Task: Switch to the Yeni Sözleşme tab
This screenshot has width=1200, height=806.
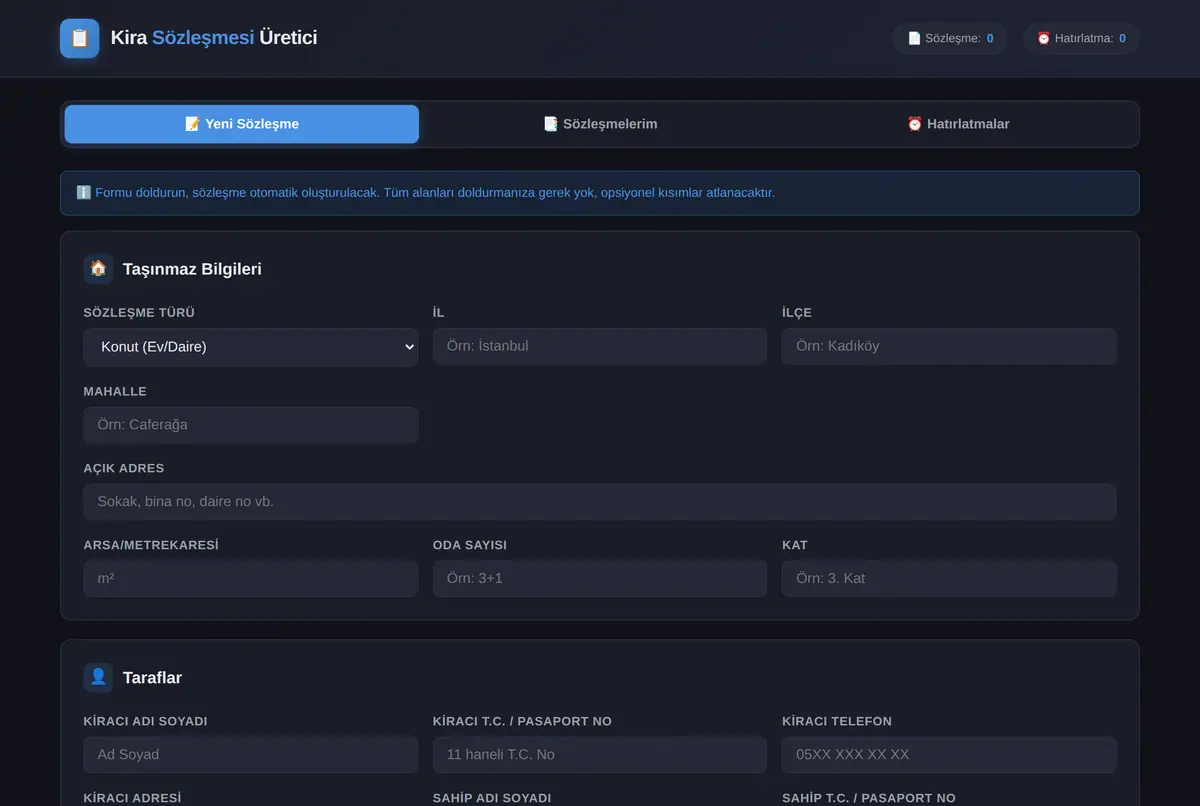Action: tap(242, 124)
